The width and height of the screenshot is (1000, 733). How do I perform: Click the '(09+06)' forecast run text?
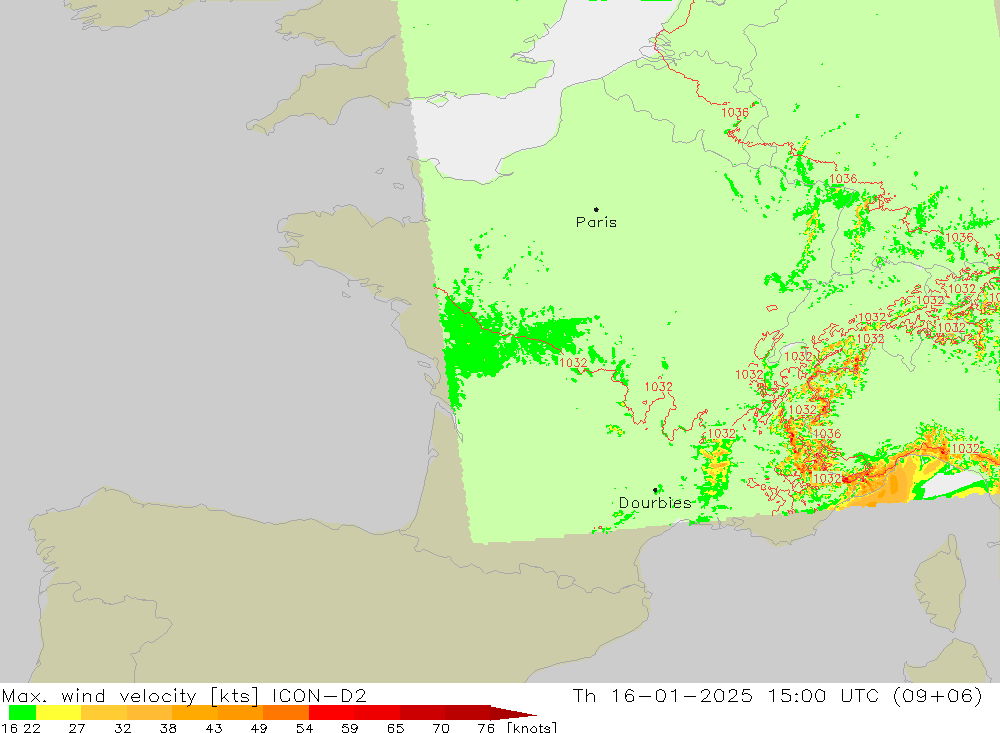[x=938, y=695]
